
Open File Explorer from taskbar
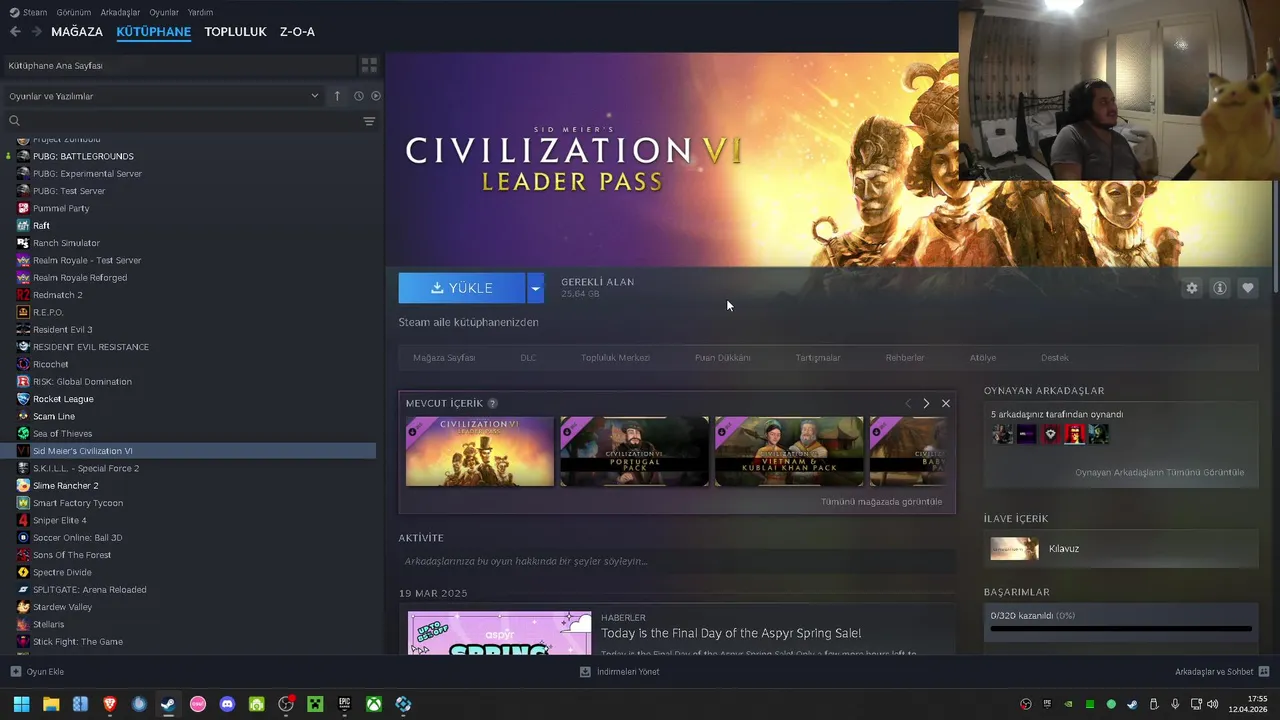(51, 704)
